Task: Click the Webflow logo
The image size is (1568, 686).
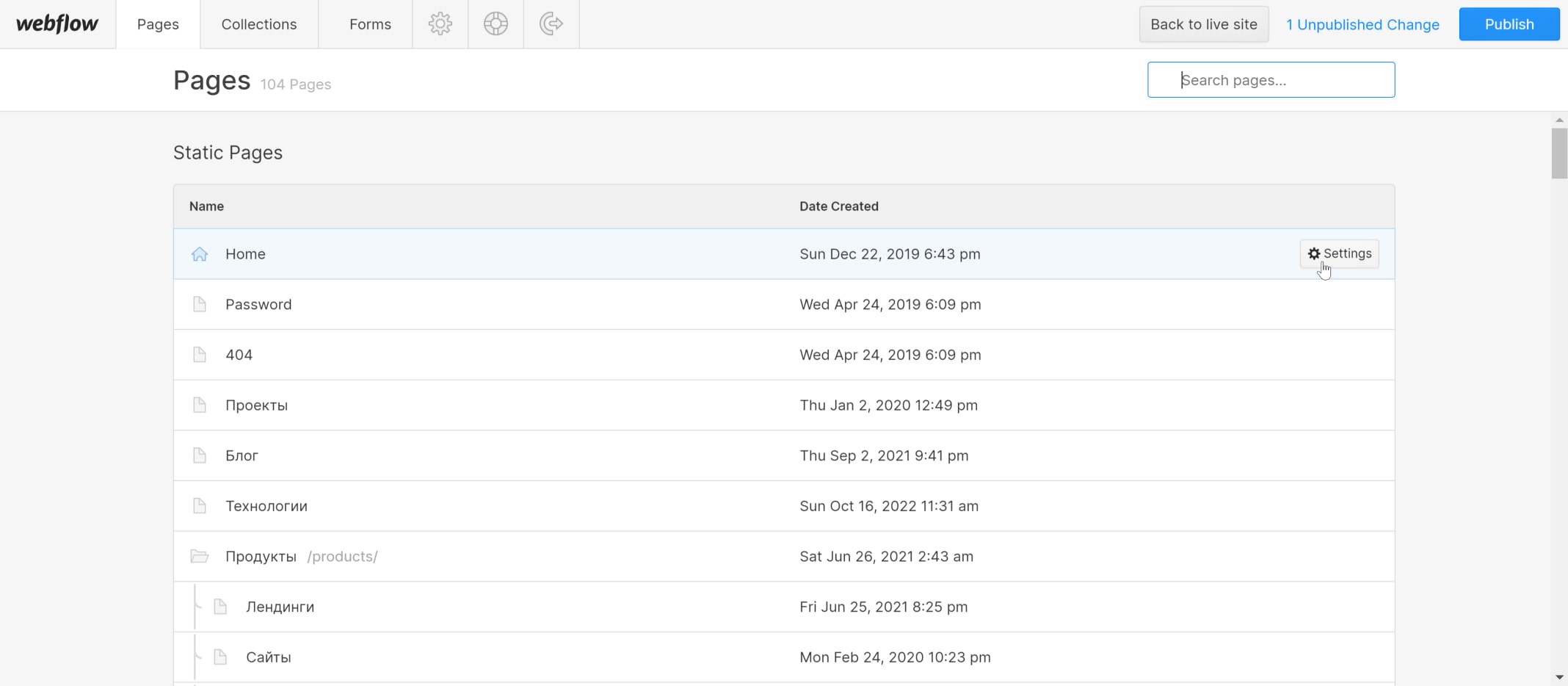Action: click(x=57, y=24)
